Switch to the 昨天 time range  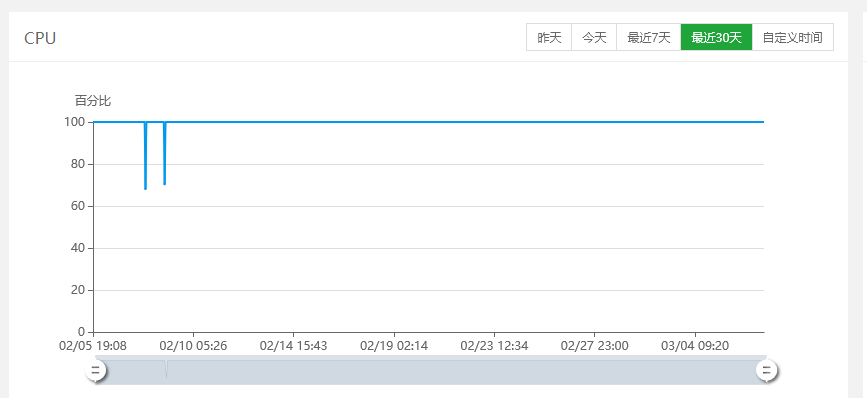(x=549, y=37)
